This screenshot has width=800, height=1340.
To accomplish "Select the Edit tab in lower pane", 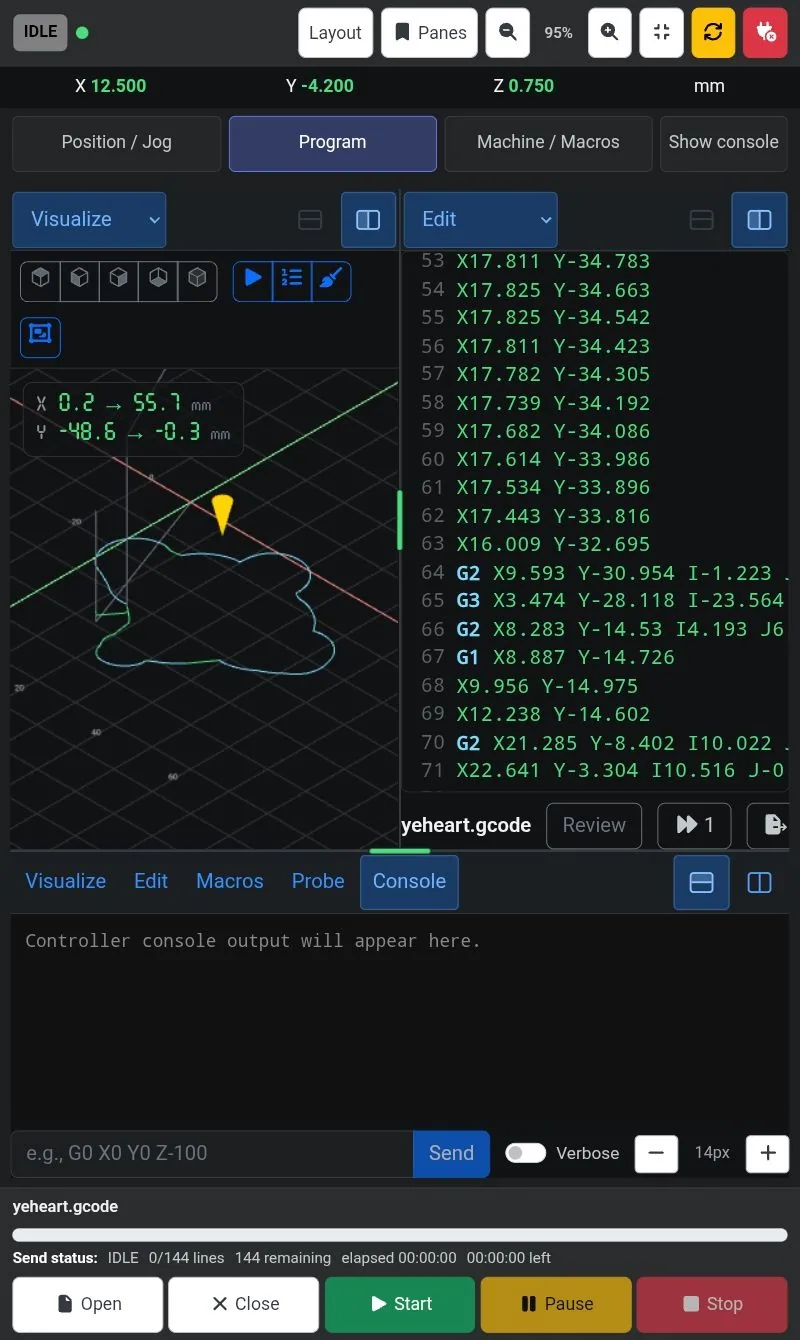I will tap(151, 881).
